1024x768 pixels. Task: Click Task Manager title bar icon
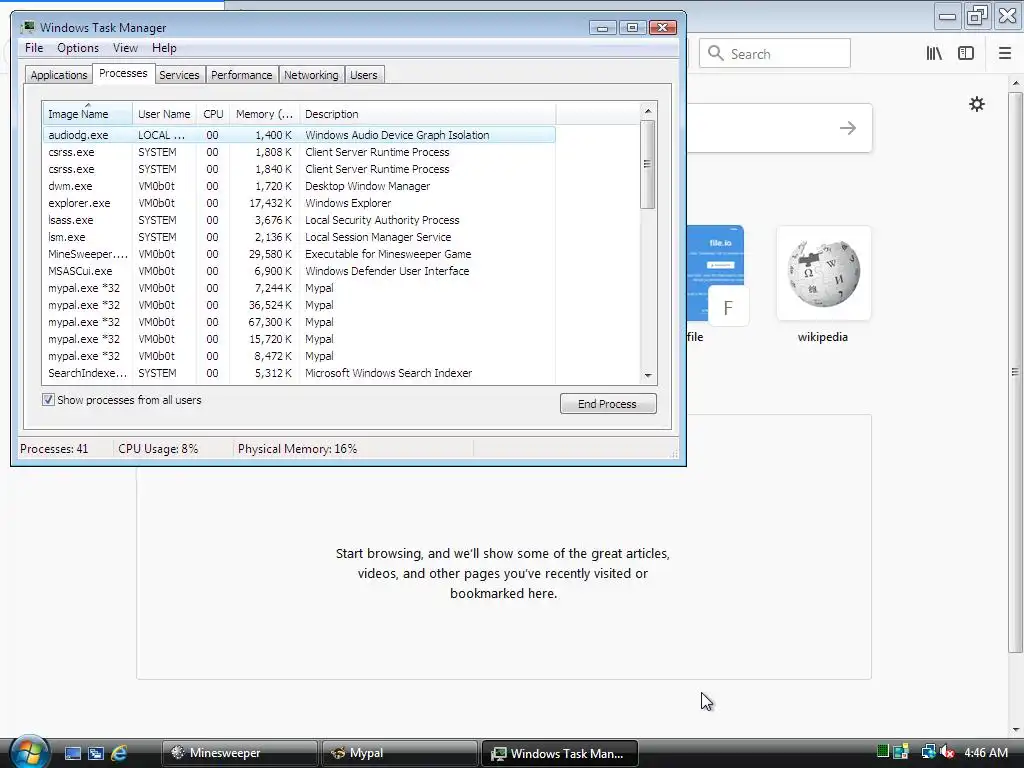point(27,27)
